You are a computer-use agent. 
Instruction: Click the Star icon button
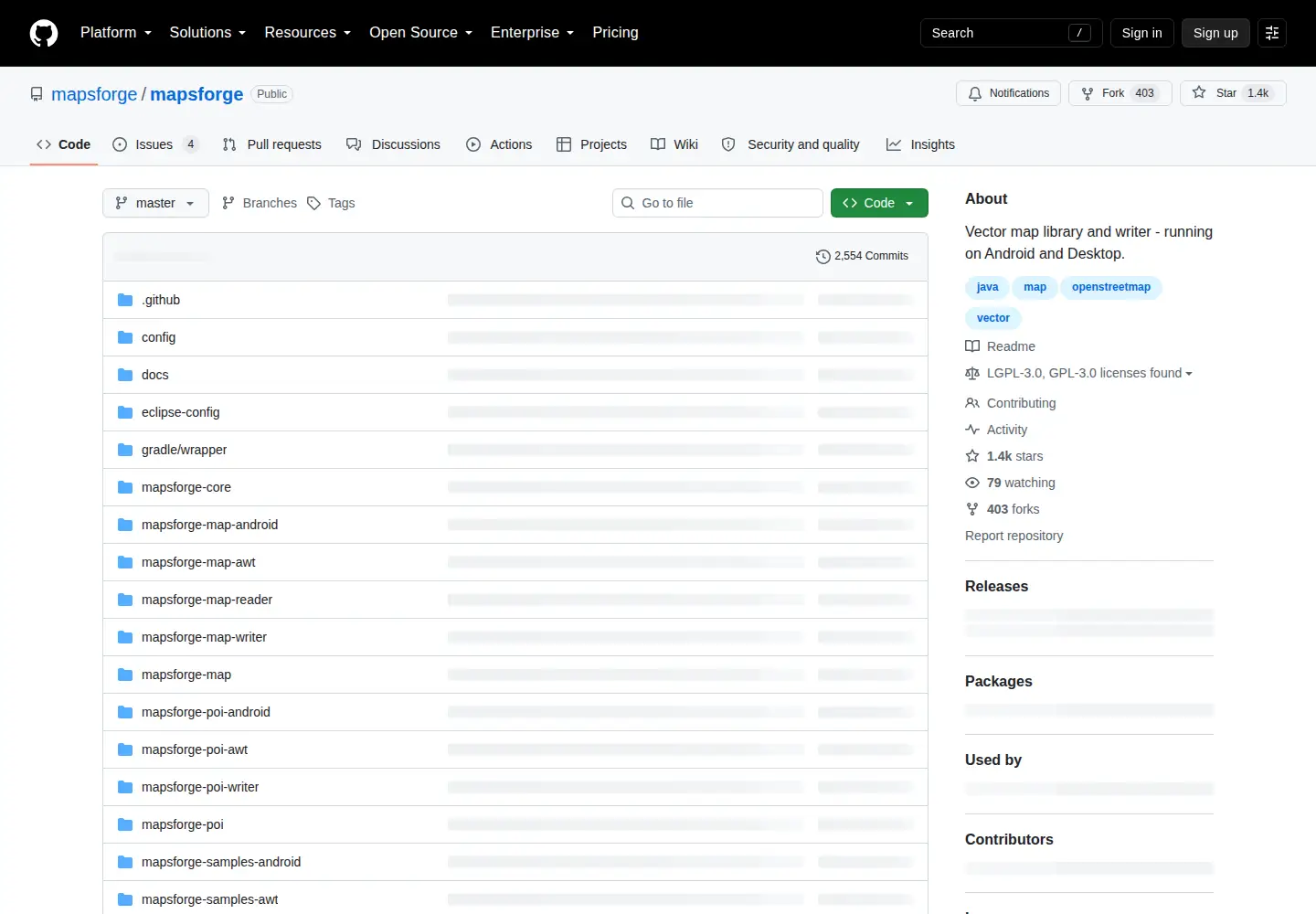point(1232,93)
